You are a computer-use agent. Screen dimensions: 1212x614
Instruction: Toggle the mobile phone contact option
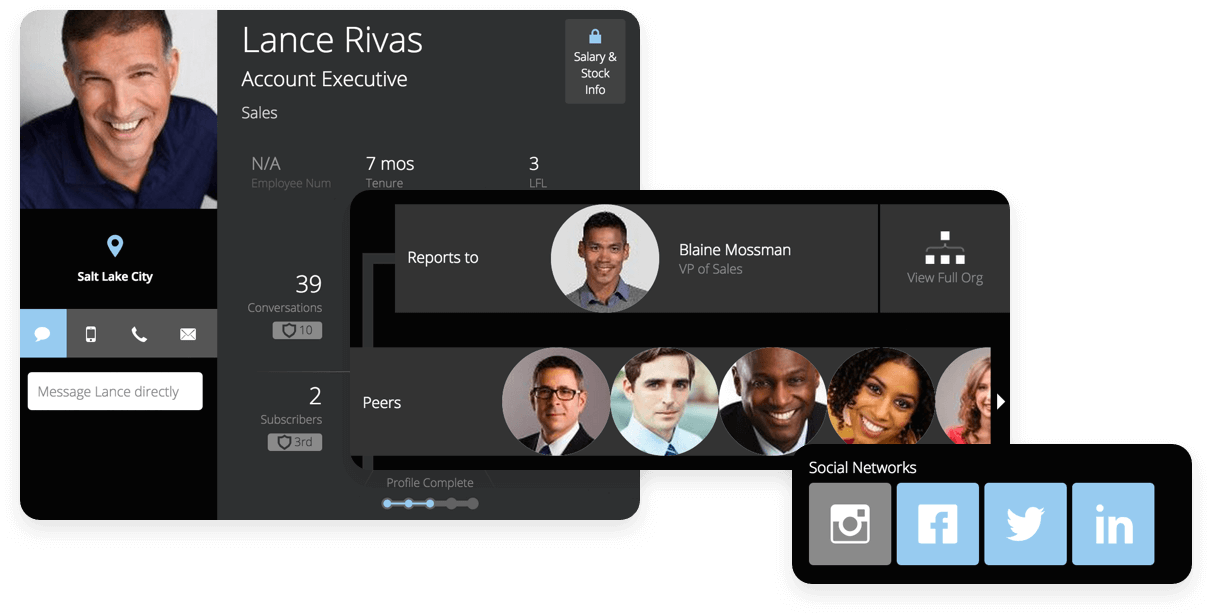pos(91,333)
